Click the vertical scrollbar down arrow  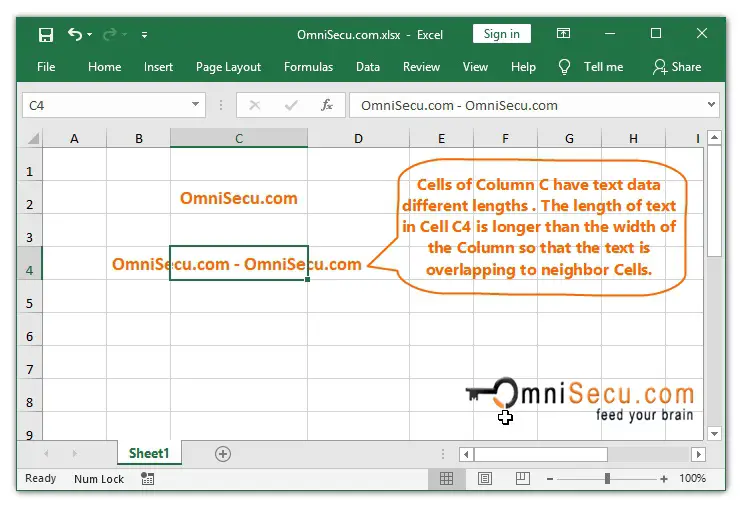point(715,433)
